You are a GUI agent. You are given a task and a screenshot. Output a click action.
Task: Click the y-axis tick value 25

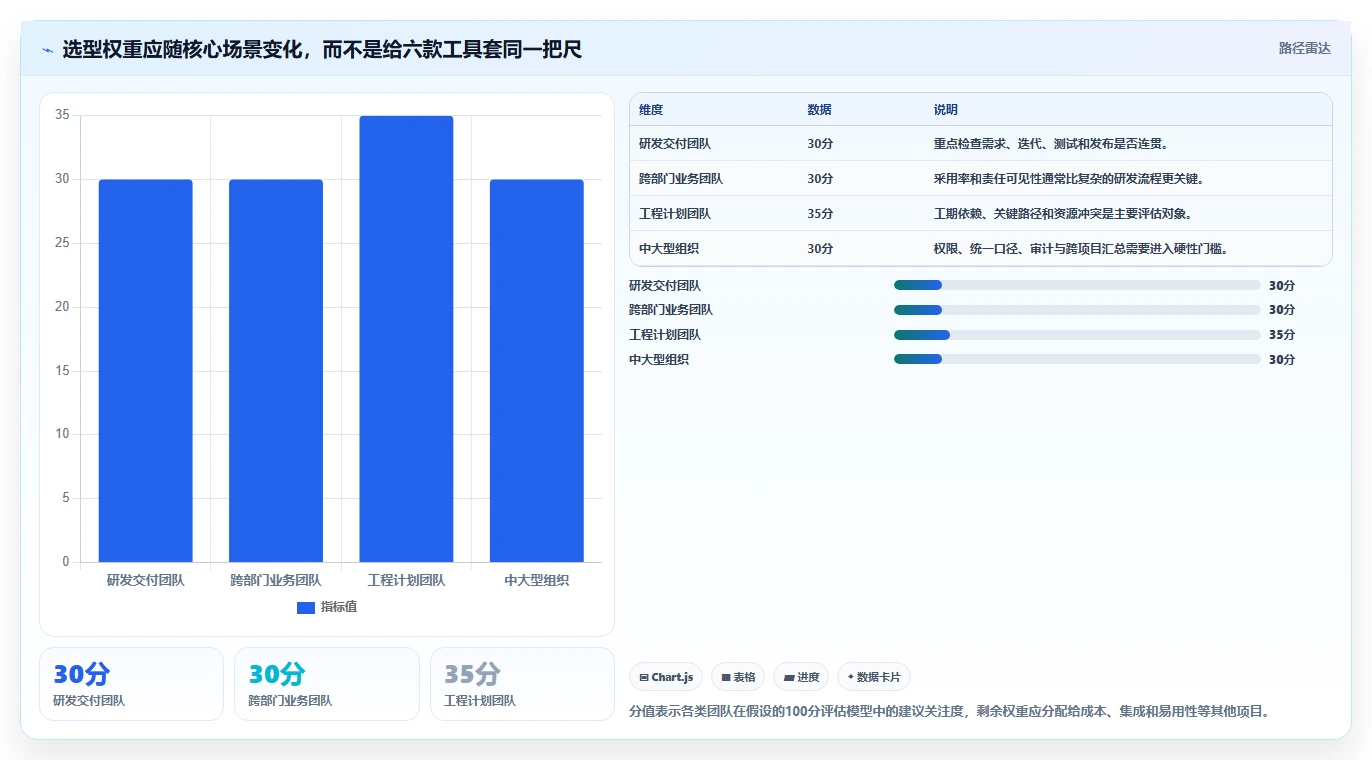coord(62,243)
